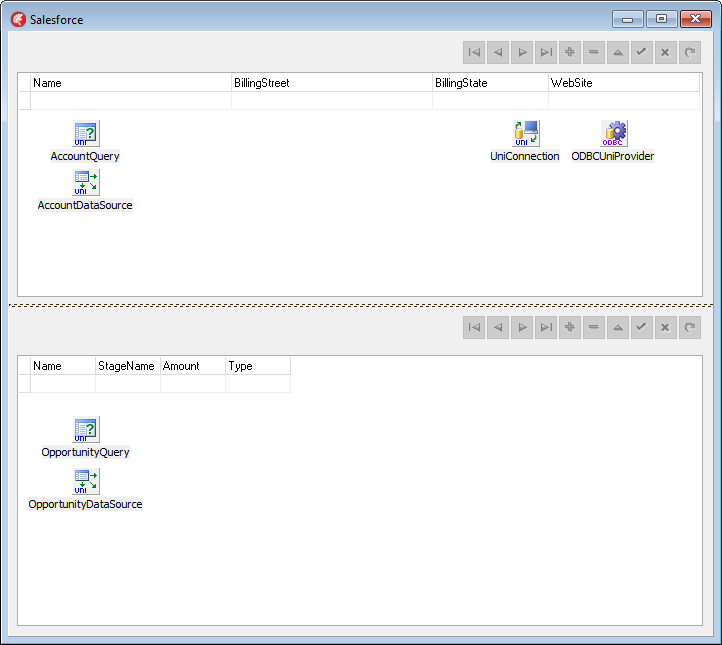Click the StageName column header
Screen dimensions: 722x645
(128, 366)
